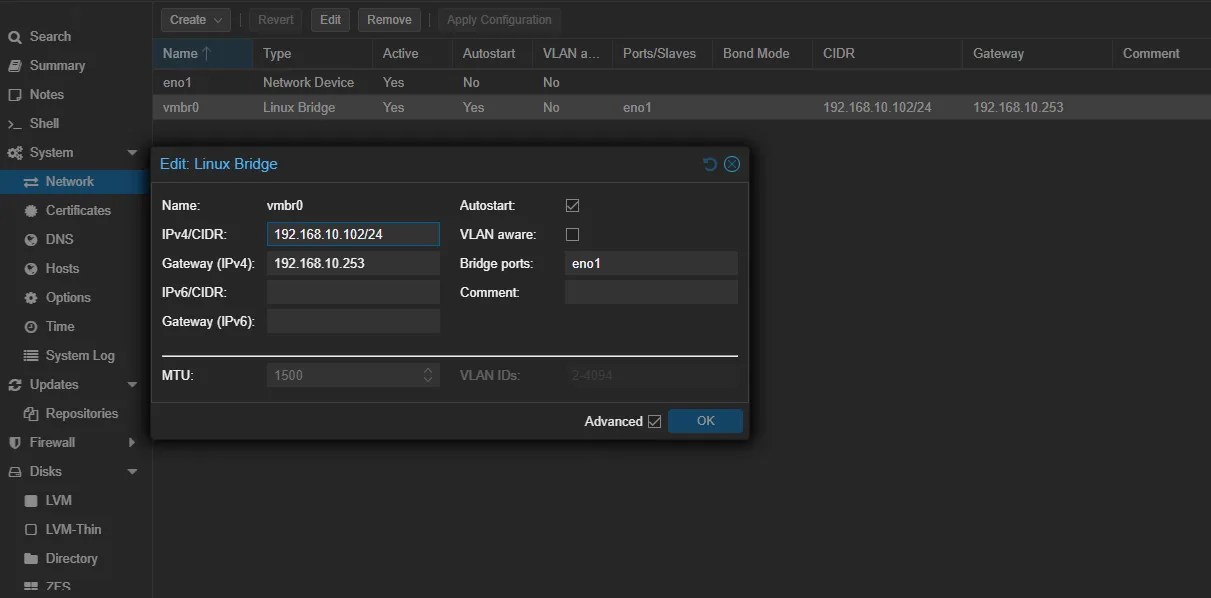Click the Search magnifier icon in sidebar
1211x598 pixels.
coord(15,37)
